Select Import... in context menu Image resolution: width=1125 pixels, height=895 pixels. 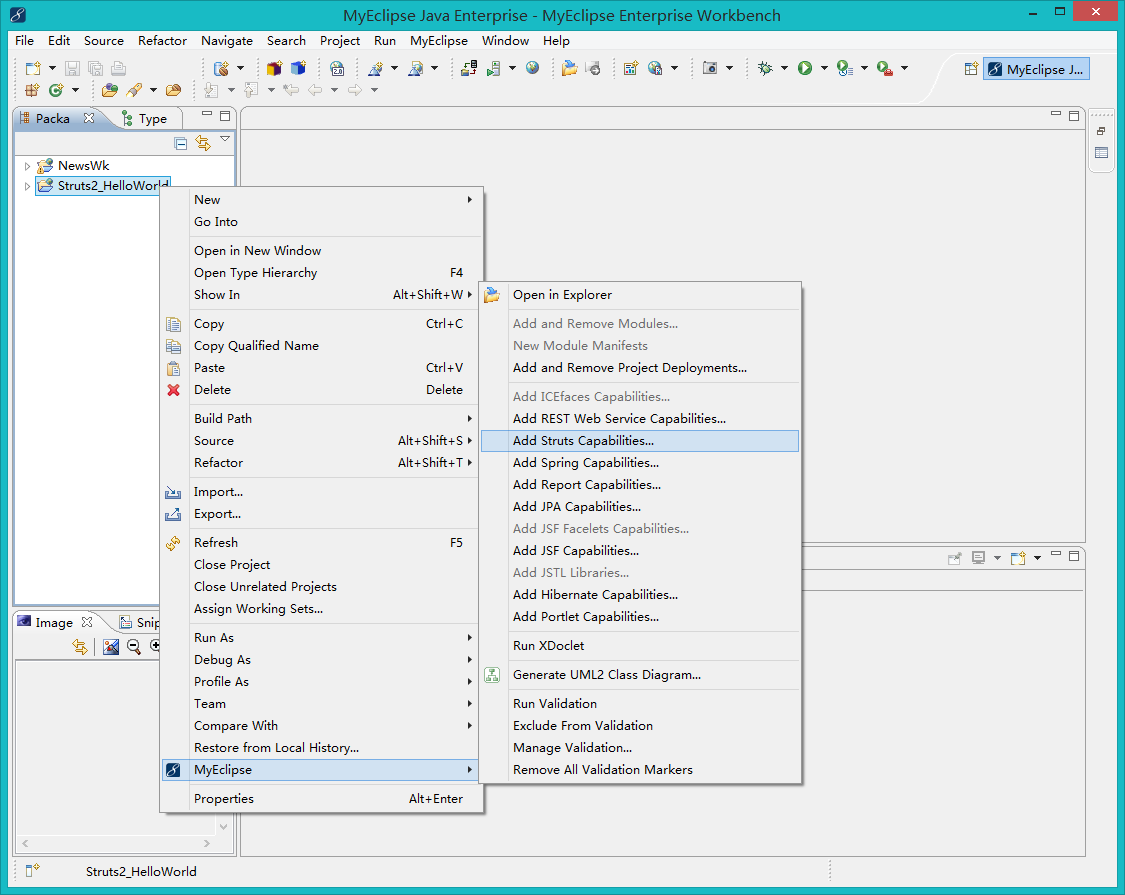pos(321,492)
